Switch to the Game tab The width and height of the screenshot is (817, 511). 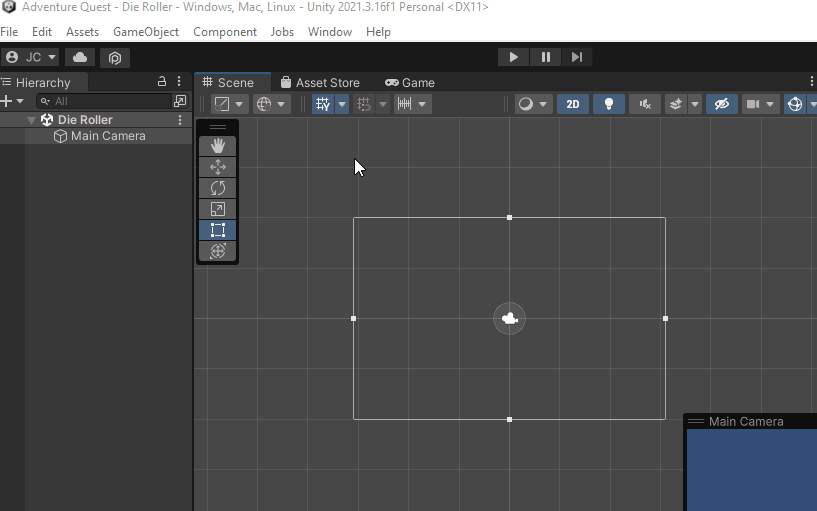coord(410,82)
